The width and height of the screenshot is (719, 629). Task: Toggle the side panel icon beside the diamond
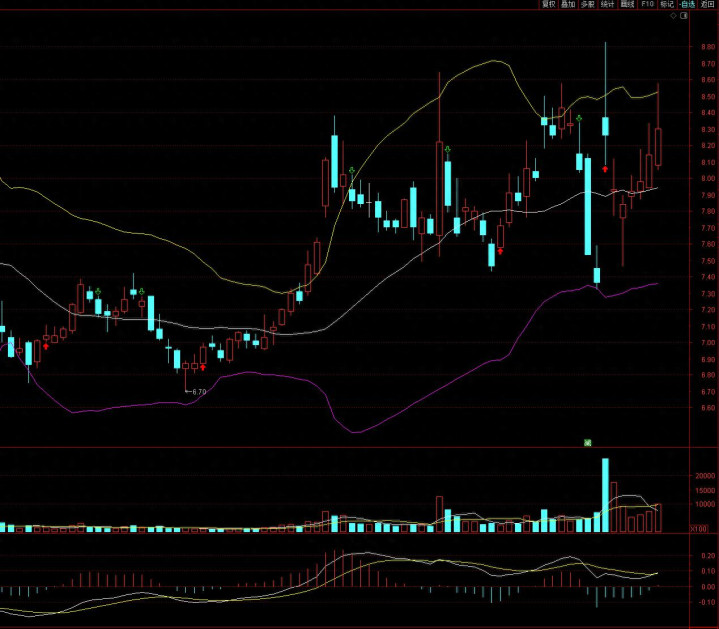[684, 16]
